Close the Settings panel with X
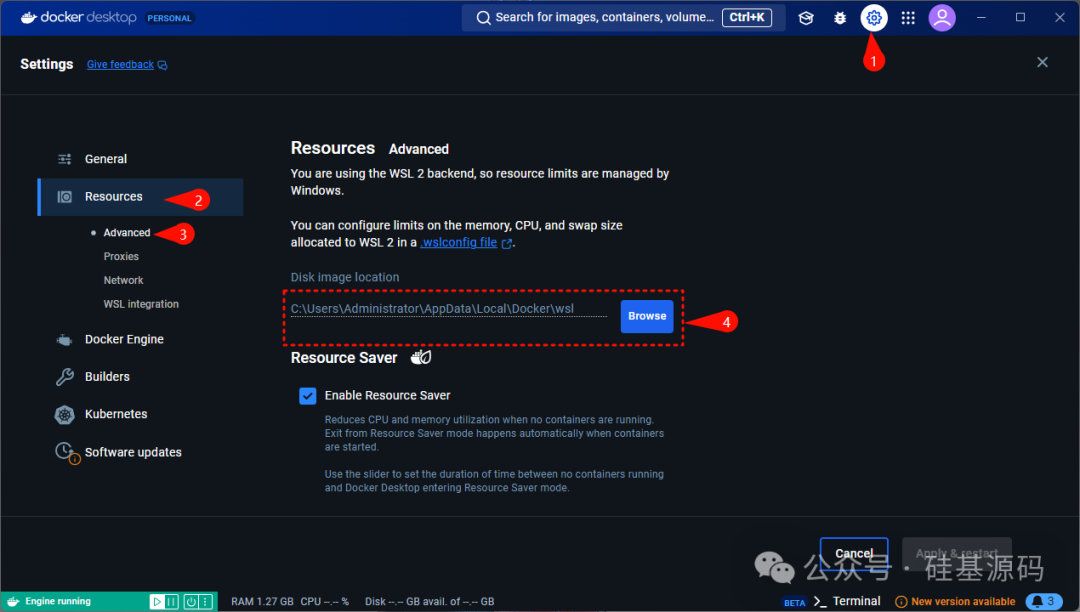Viewport: 1080px width, 612px height. click(x=1042, y=63)
